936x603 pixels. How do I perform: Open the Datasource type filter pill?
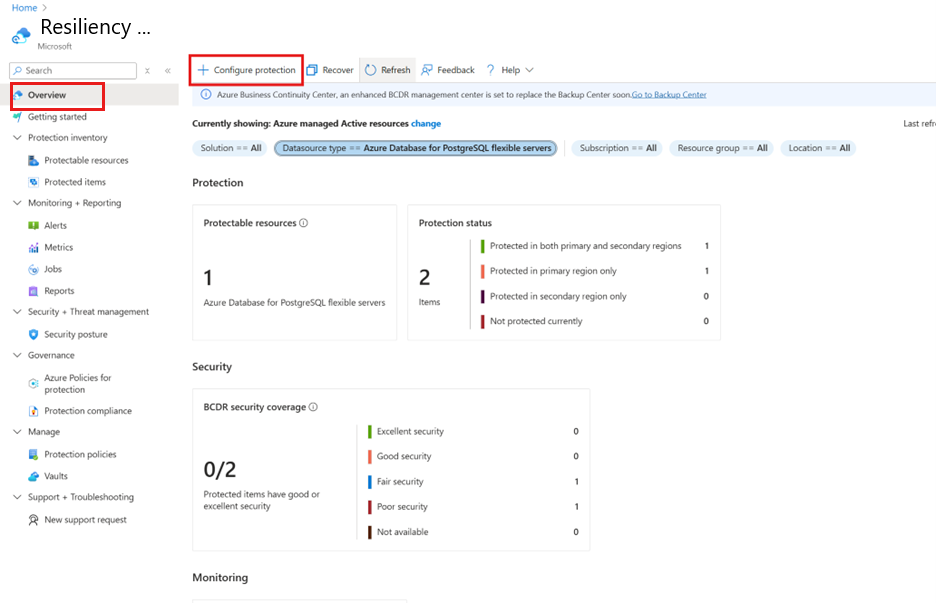pyautogui.click(x=416, y=148)
